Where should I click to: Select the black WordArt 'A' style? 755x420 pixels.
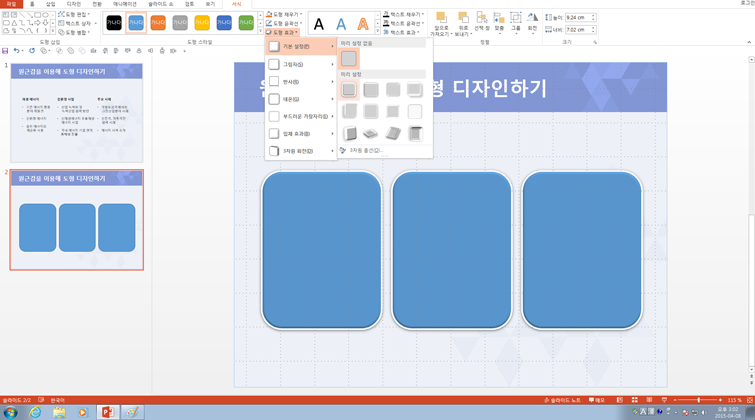coord(319,24)
